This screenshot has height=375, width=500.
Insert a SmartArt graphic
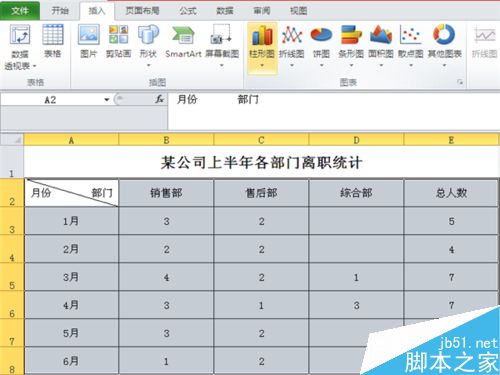coord(183,41)
